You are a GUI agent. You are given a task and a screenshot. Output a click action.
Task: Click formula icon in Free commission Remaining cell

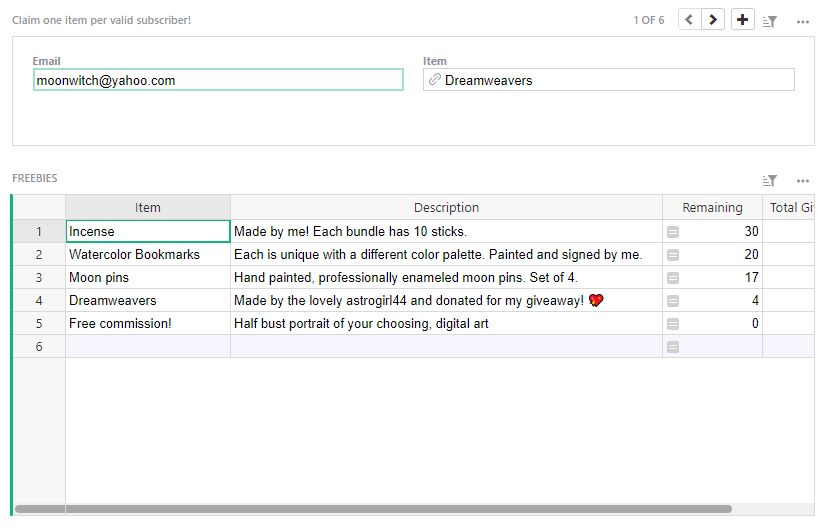pyautogui.click(x=673, y=324)
